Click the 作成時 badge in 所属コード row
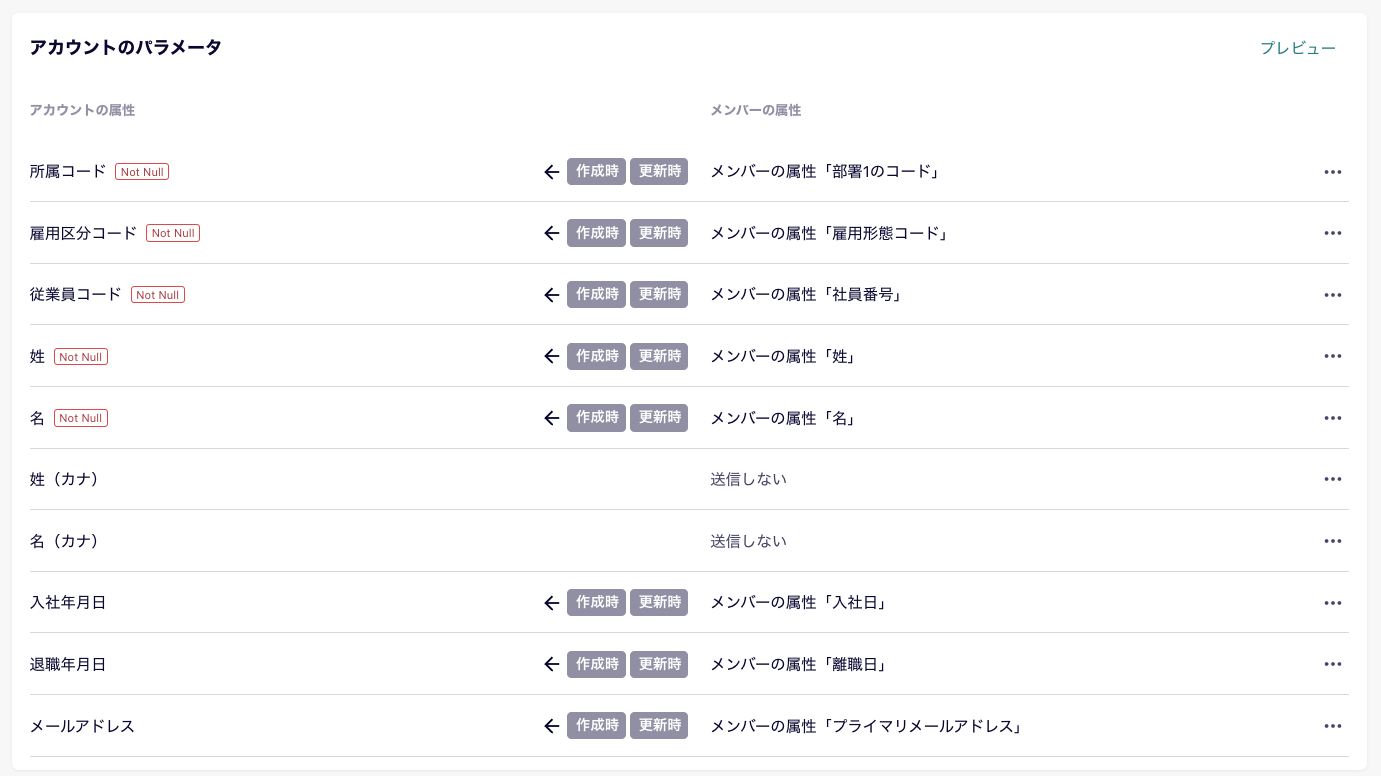1381x776 pixels. pyautogui.click(x=596, y=172)
